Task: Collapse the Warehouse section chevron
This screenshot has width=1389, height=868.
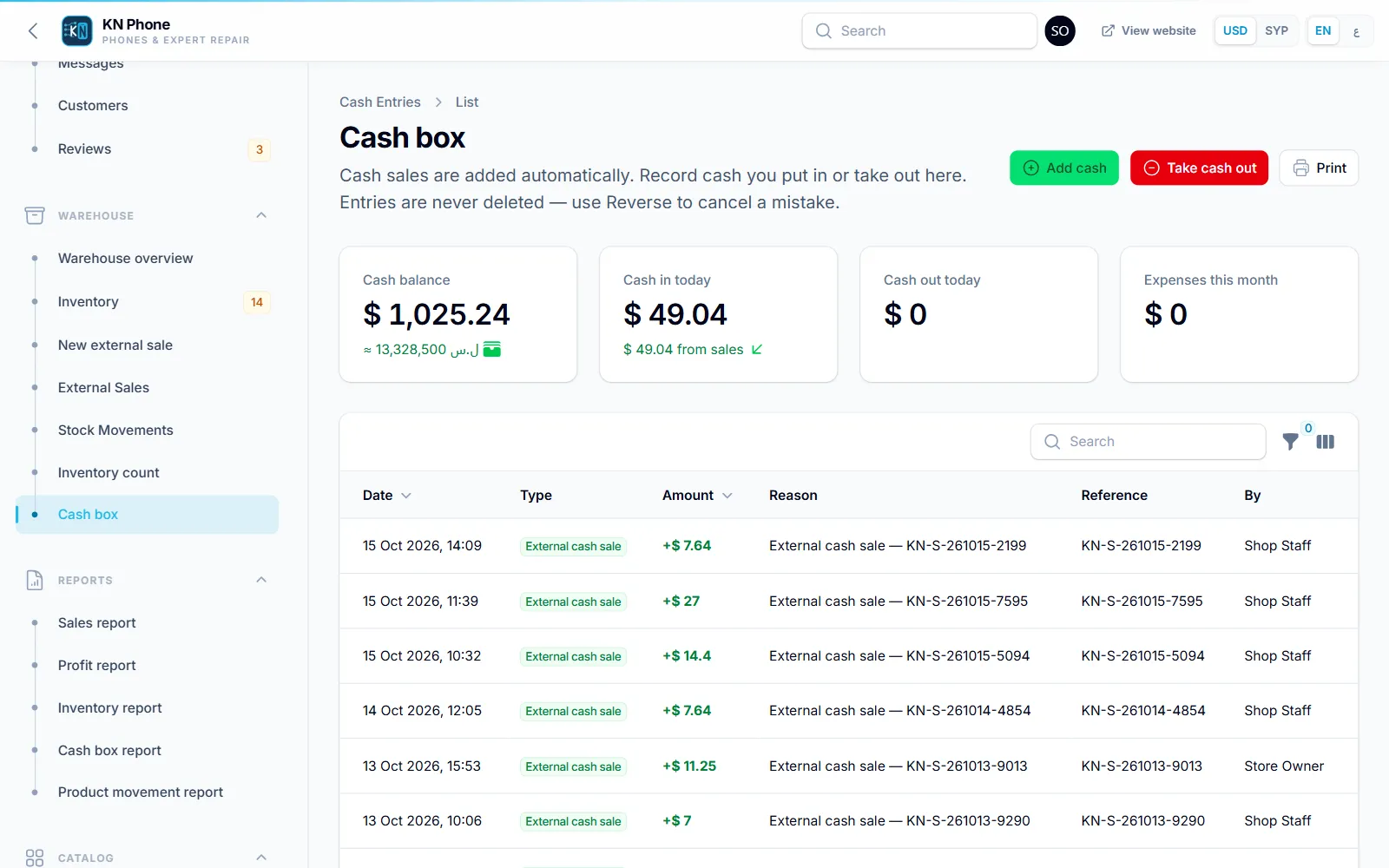Action: point(261,215)
